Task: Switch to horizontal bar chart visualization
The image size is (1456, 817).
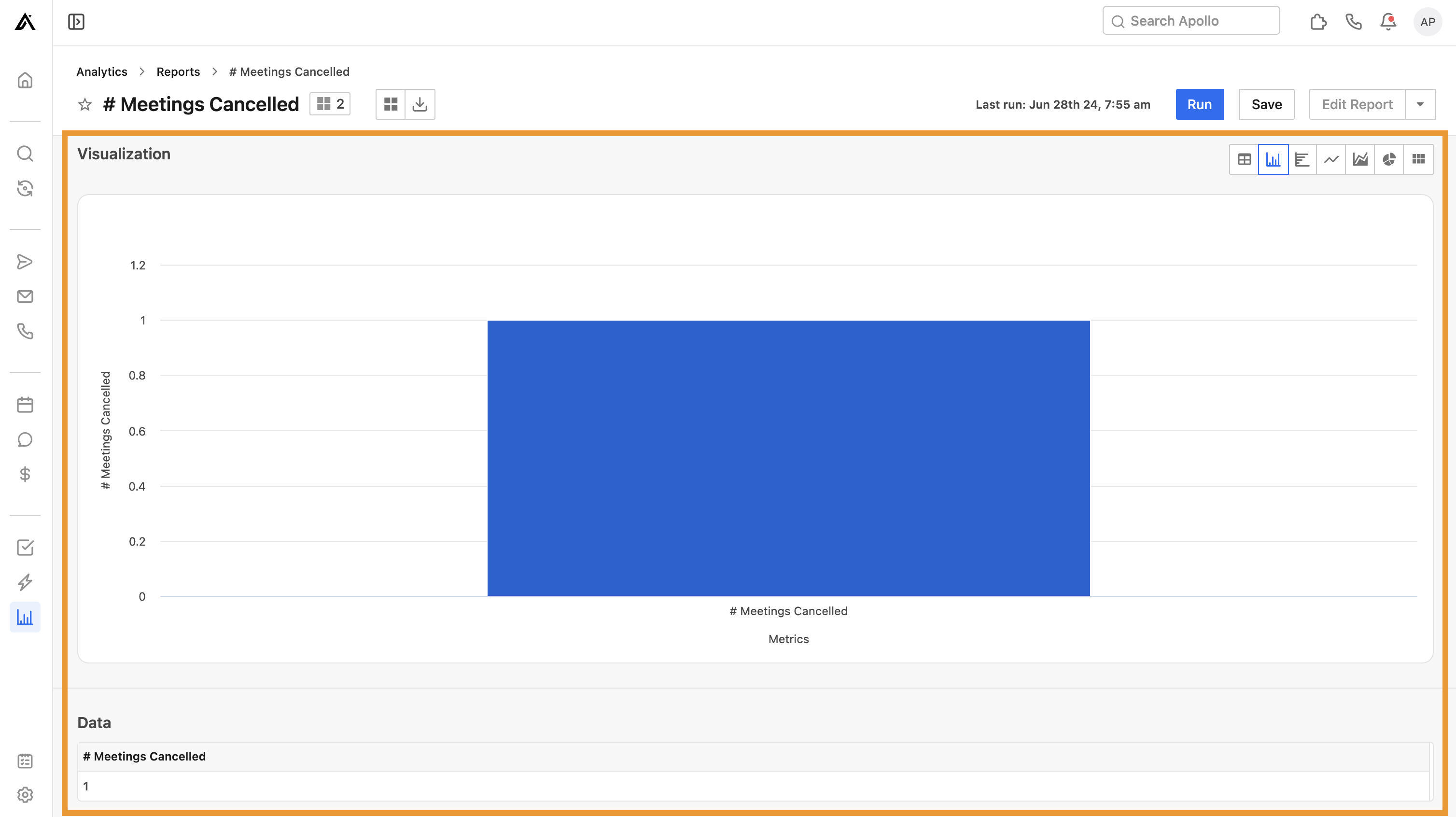Action: tap(1302, 159)
